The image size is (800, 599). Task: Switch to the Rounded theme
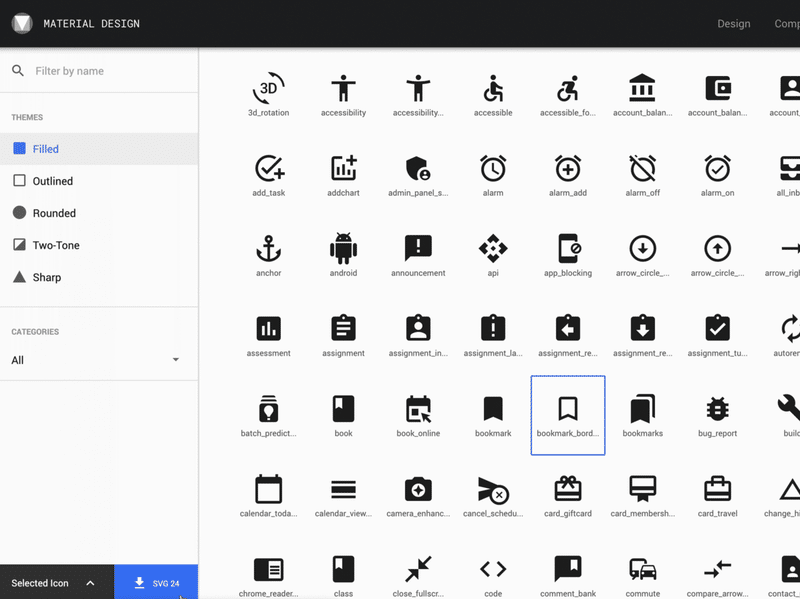pyautogui.click(x=99, y=213)
